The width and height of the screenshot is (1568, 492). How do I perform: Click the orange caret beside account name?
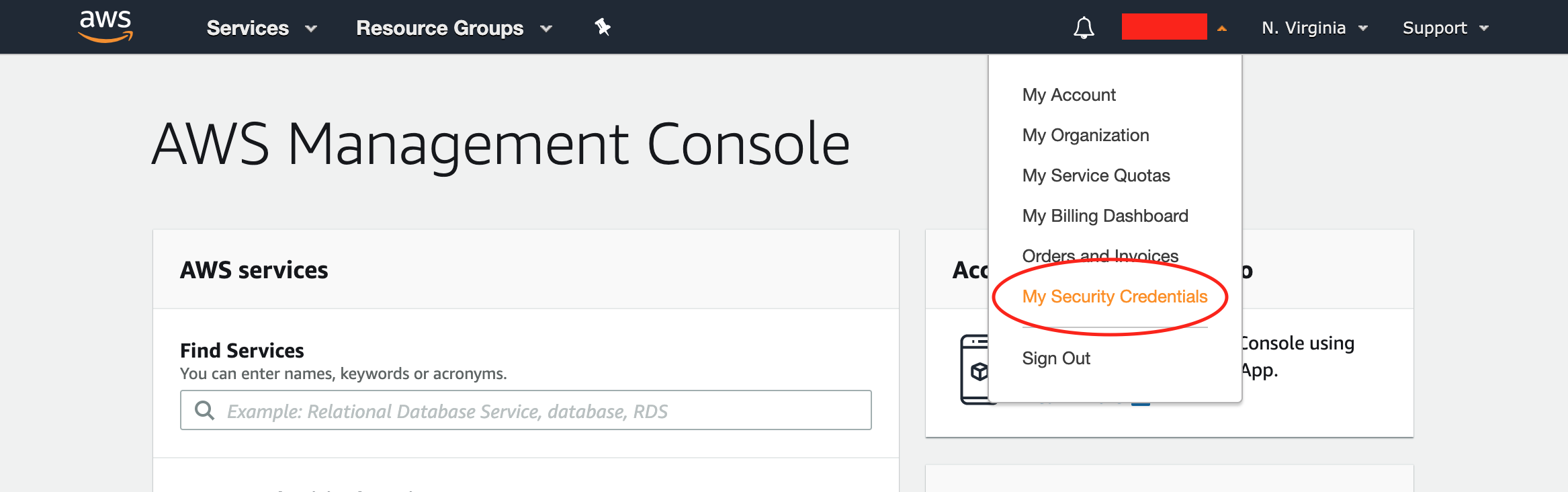point(1222,28)
